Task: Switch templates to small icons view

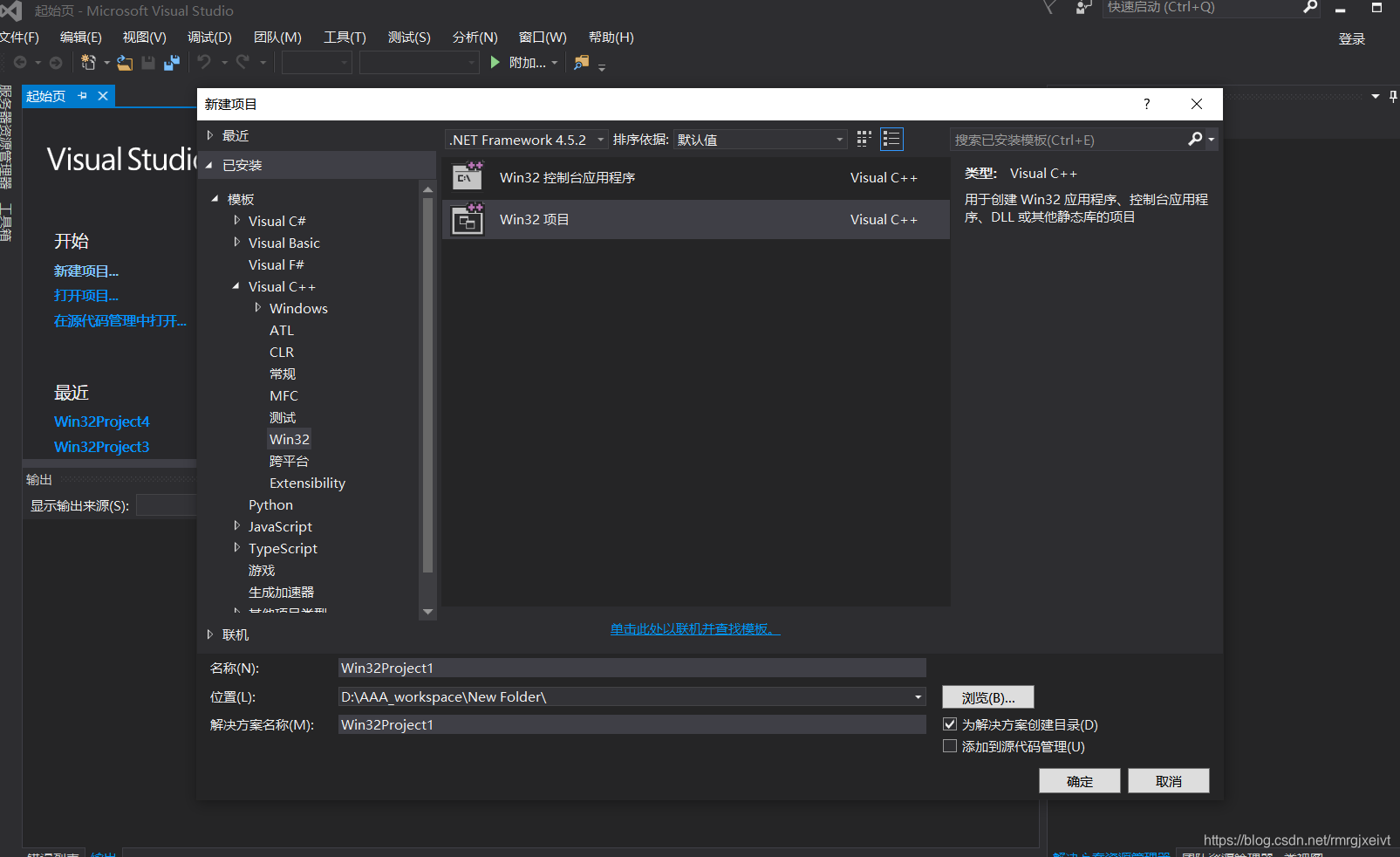Action: click(x=864, y=139)
